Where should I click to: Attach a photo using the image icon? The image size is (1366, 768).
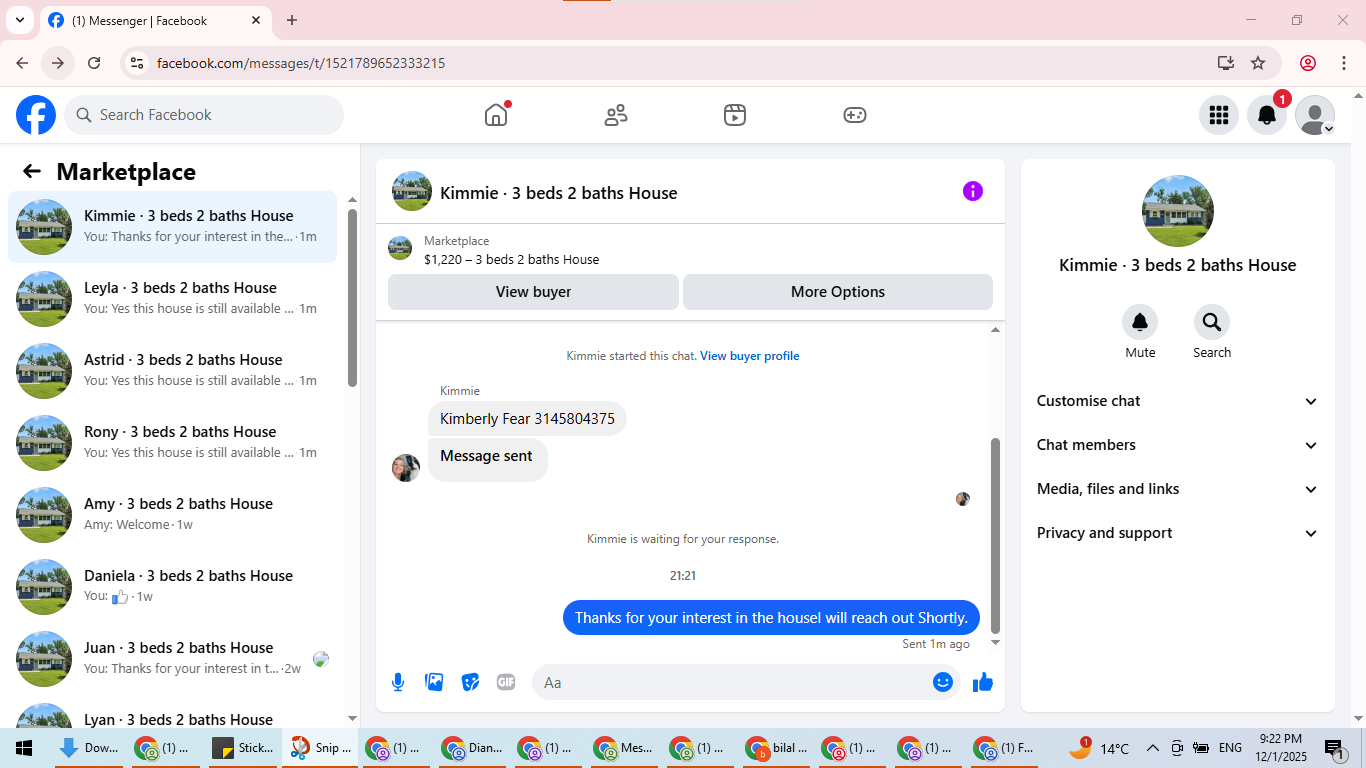click(434, 682)
